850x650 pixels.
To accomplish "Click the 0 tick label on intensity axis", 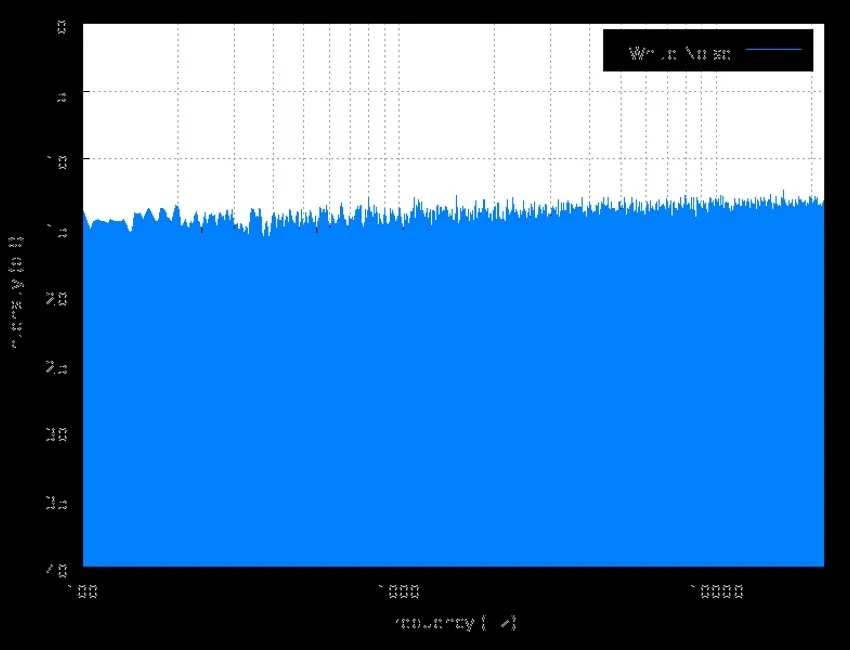I will click(x=62, y=26).
